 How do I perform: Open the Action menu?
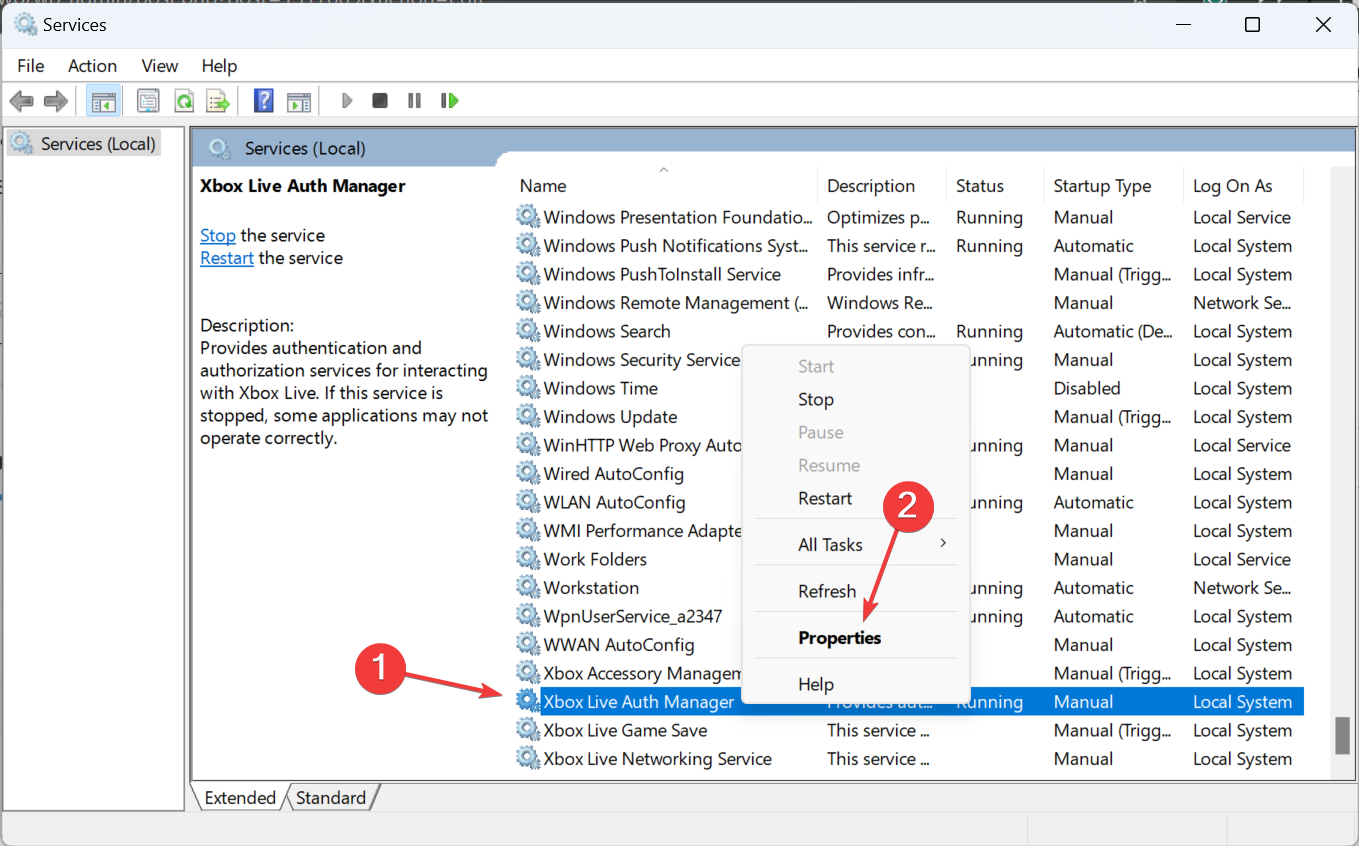tap(92, 66)
